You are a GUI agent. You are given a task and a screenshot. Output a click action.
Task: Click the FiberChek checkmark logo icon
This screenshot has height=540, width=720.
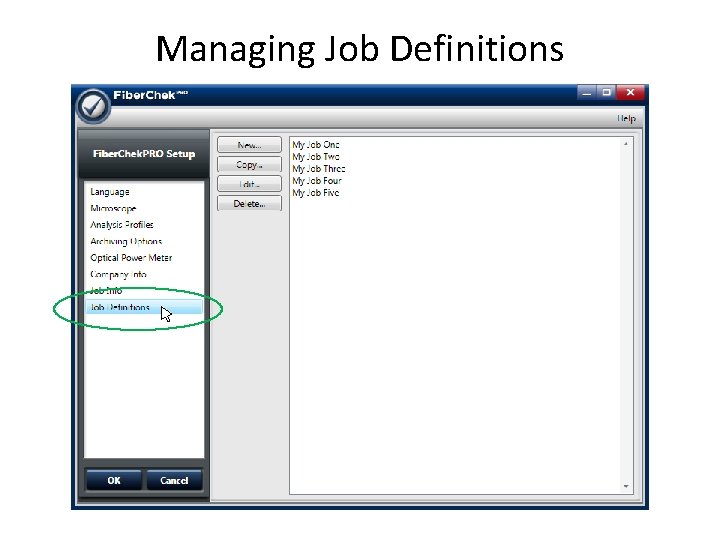(93, 106)
